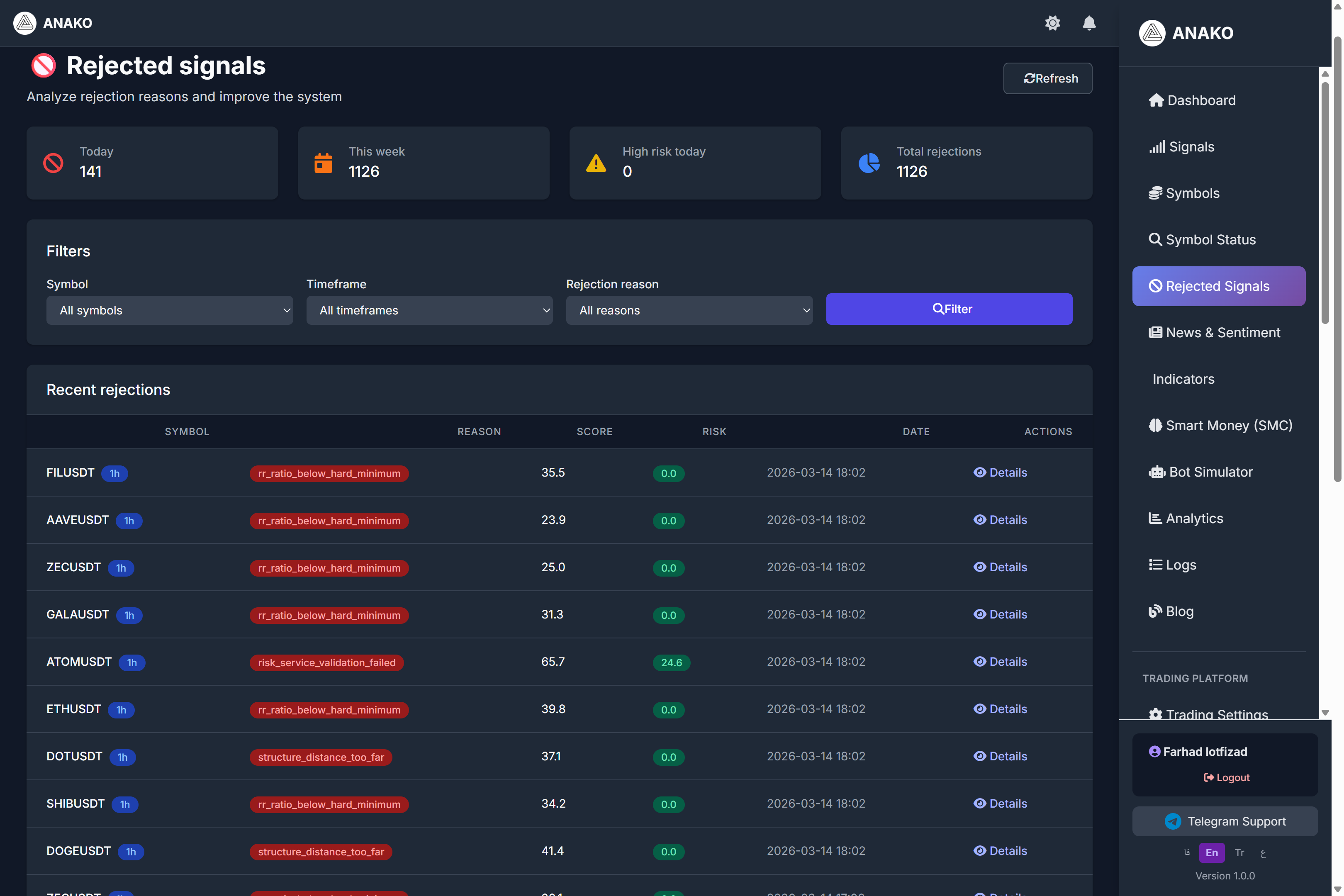Switch to the Rejected Signals section

click(x=1218, y=286)
